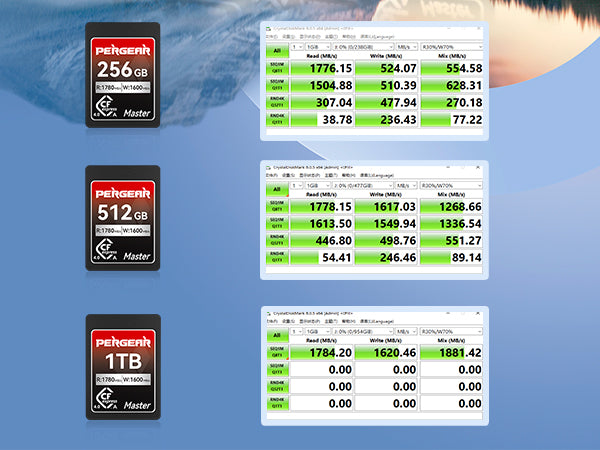Viewport: 600px width, 450px height.
Task: Open the test count dropdown in the bottom window
Action: 296,331
